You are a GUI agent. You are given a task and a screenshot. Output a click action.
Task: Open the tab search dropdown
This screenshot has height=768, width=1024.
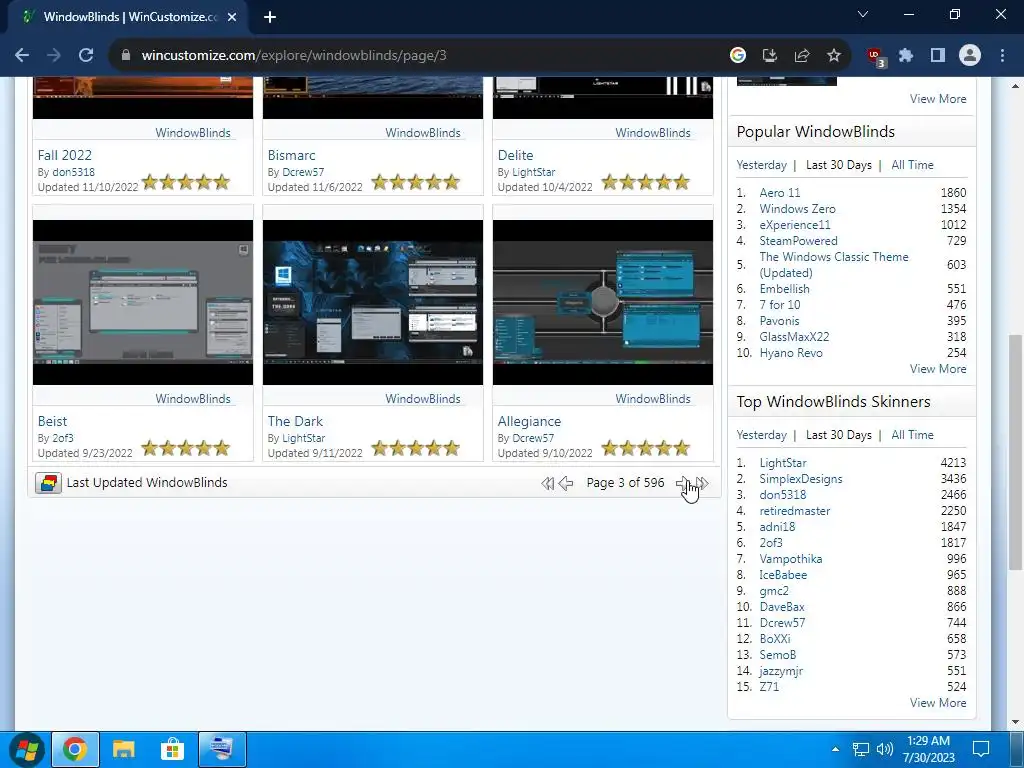863,14
